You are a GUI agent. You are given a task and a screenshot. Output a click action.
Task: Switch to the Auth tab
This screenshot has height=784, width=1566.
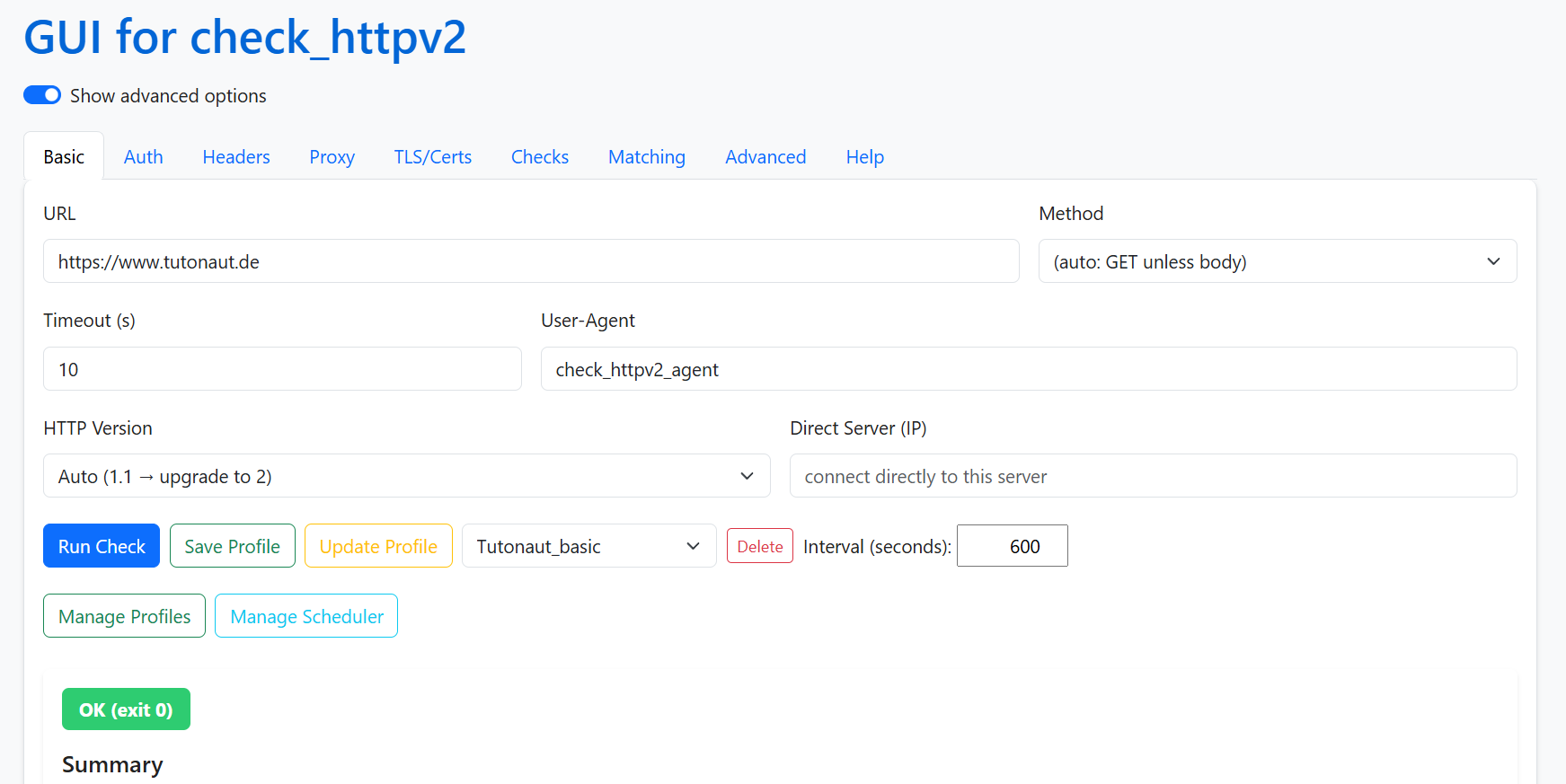point(144,157)
